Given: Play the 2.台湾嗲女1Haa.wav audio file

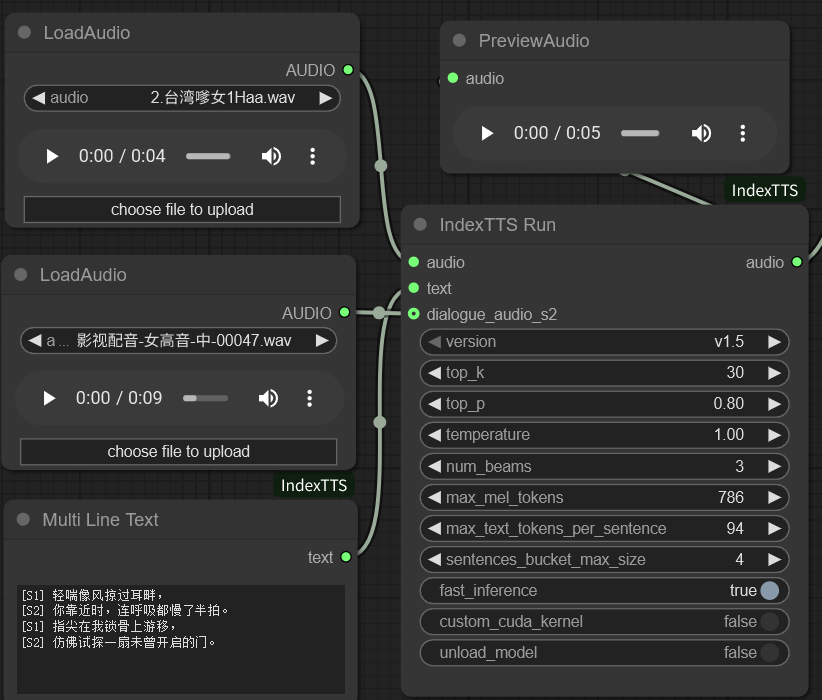Looking at the screenshot, I should [x=52, y=156].
